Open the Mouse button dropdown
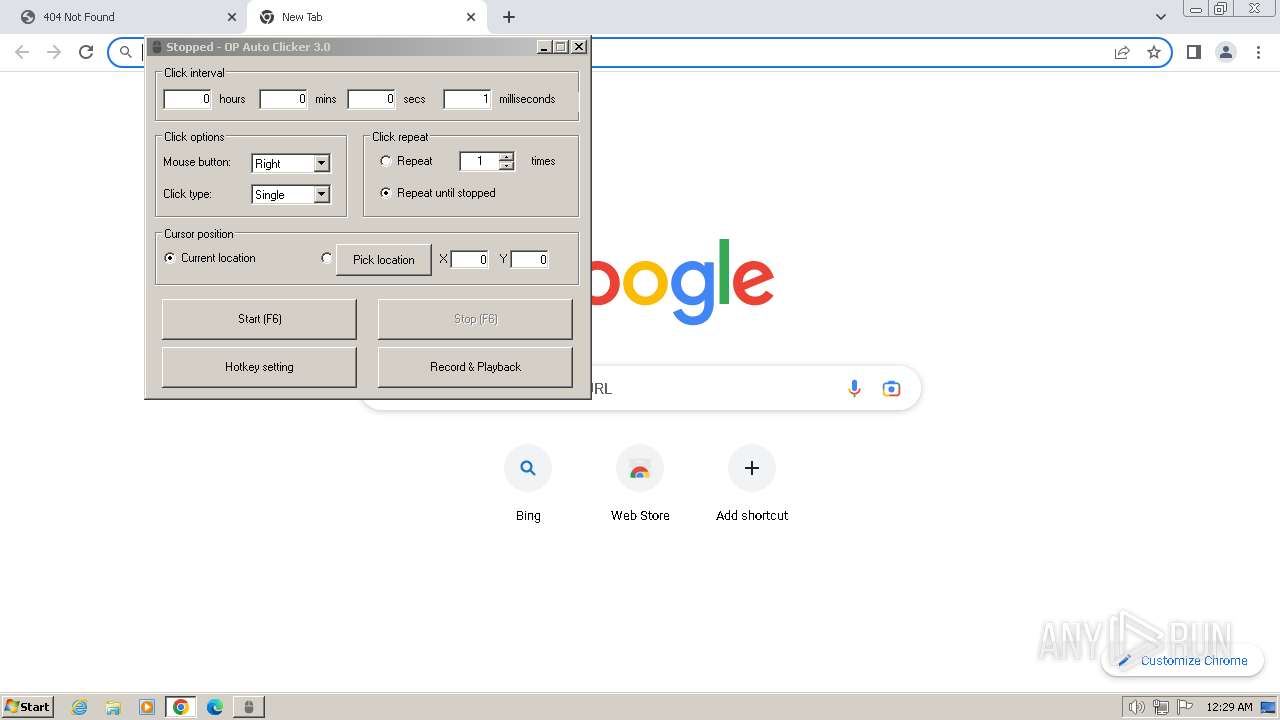Screen dimensions: 1280x720 coord(291,163)
